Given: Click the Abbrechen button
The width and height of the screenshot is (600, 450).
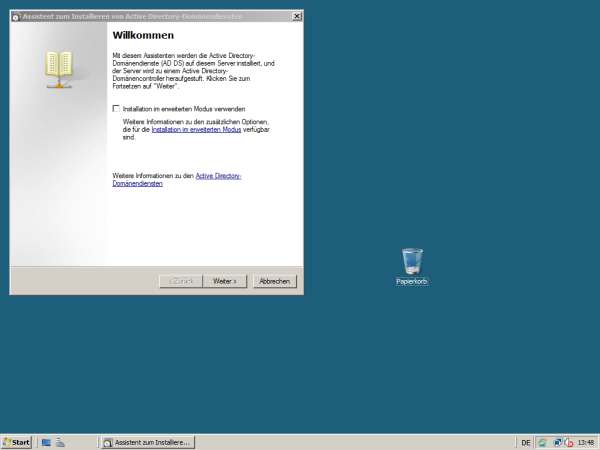Looking at the screenshot, I should 274,281.
